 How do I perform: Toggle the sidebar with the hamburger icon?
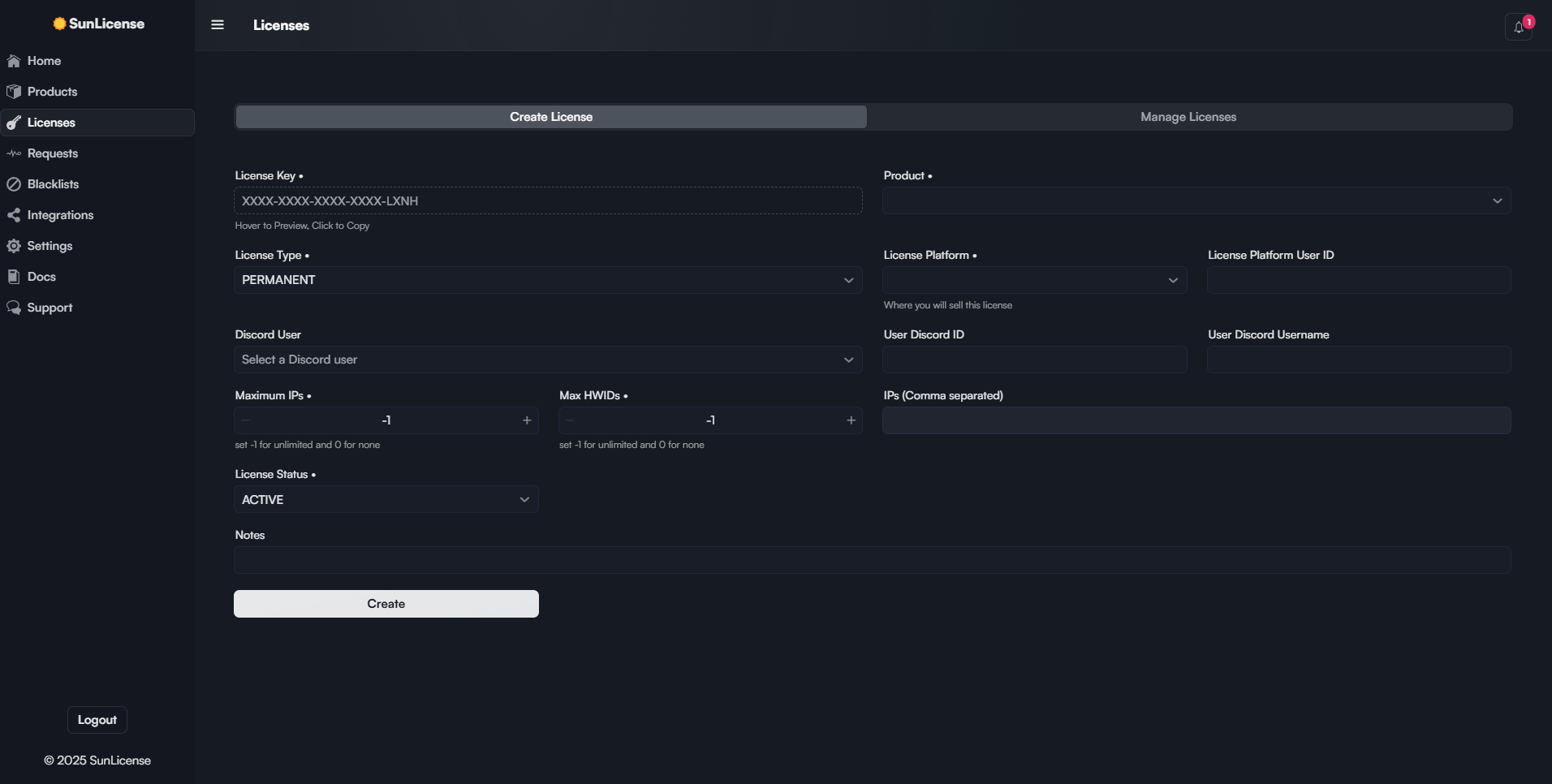click(217, 25)
